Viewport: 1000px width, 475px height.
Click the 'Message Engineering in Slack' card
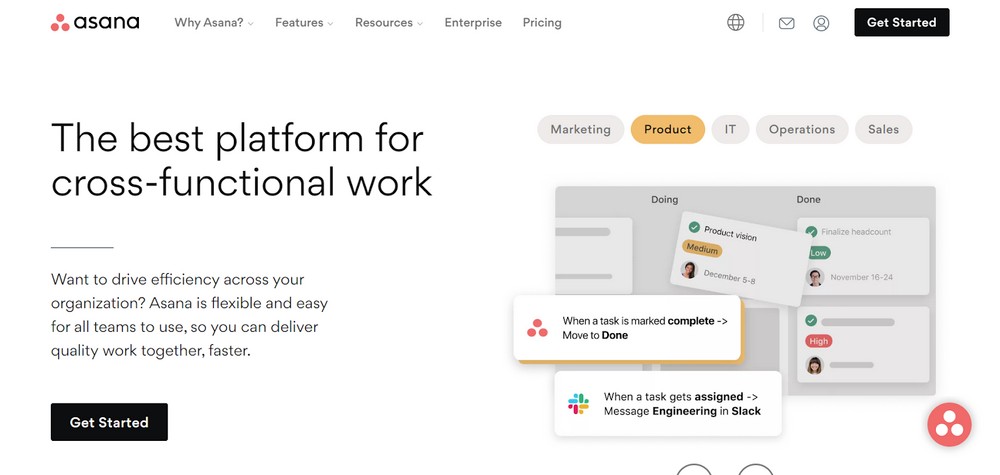pyautogui.click(x=668, y=404)
